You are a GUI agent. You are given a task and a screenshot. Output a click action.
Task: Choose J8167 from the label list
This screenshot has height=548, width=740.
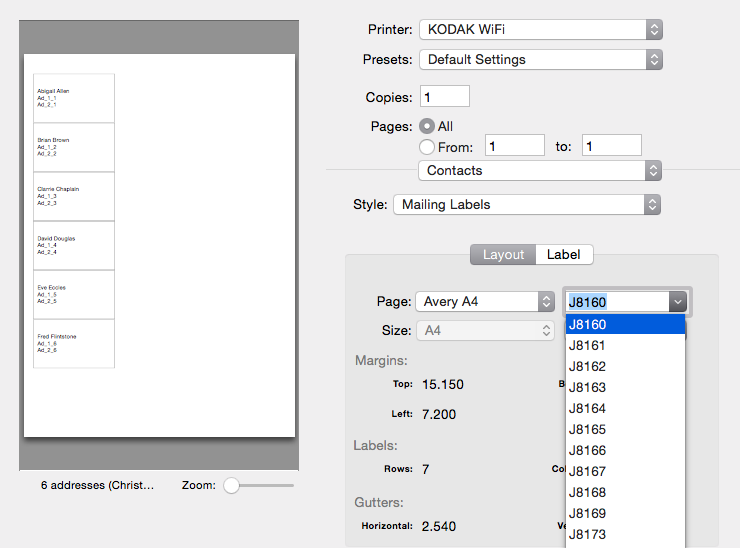click(625, 472)
